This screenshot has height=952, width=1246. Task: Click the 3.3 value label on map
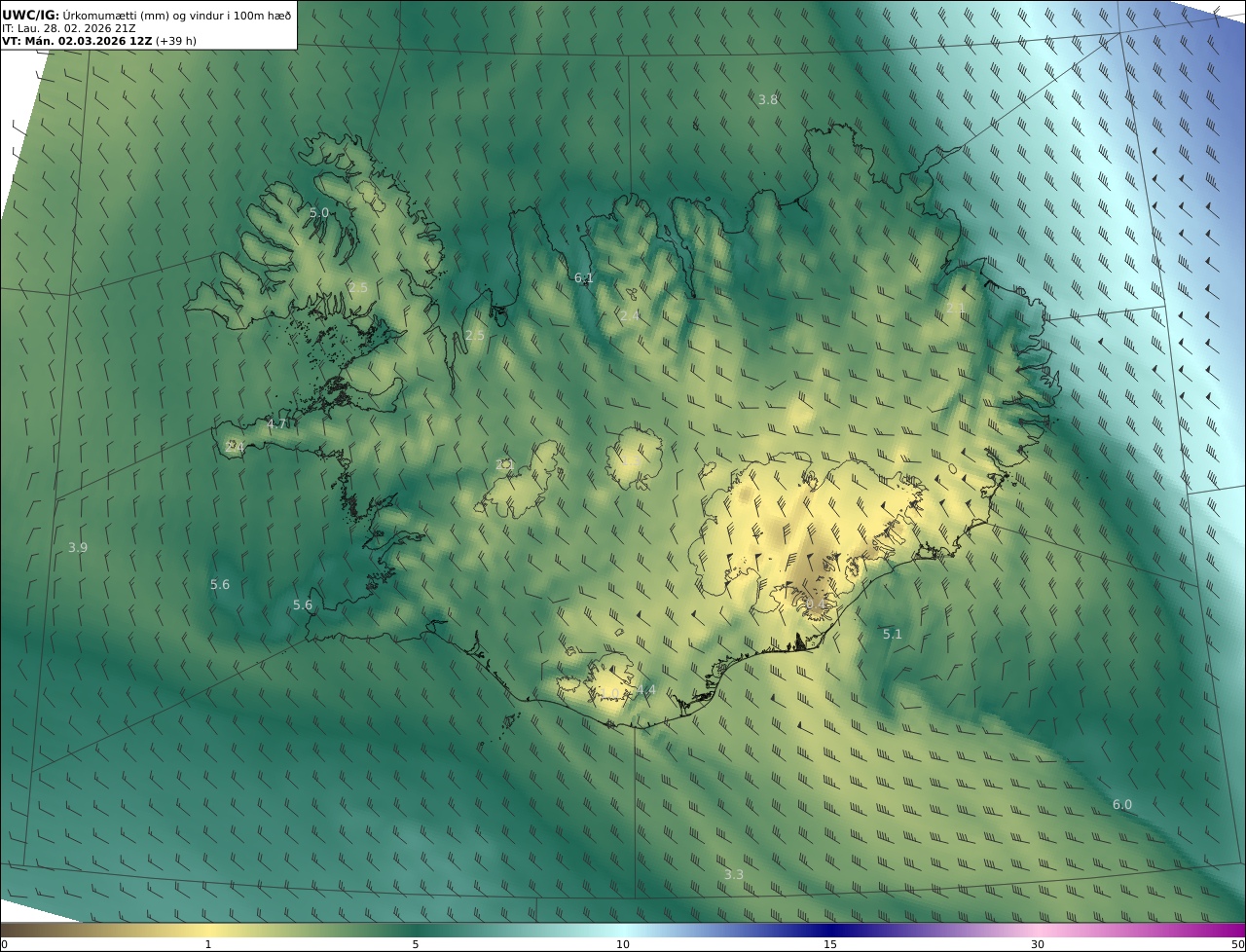(734, 875)
